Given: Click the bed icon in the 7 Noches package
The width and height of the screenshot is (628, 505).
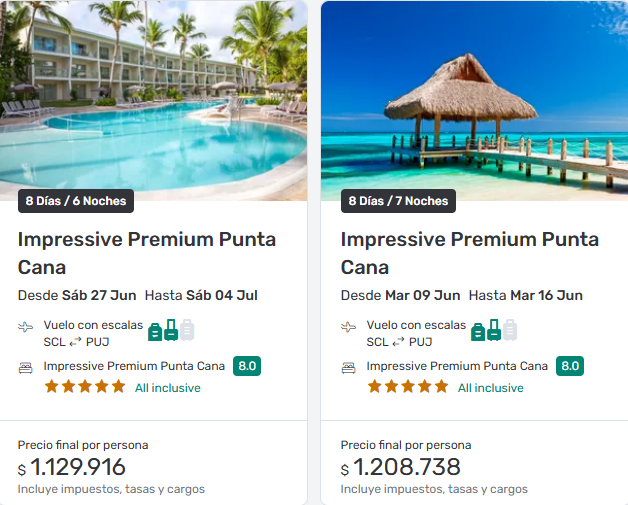Looking at the screenshot, I should 349,367.
